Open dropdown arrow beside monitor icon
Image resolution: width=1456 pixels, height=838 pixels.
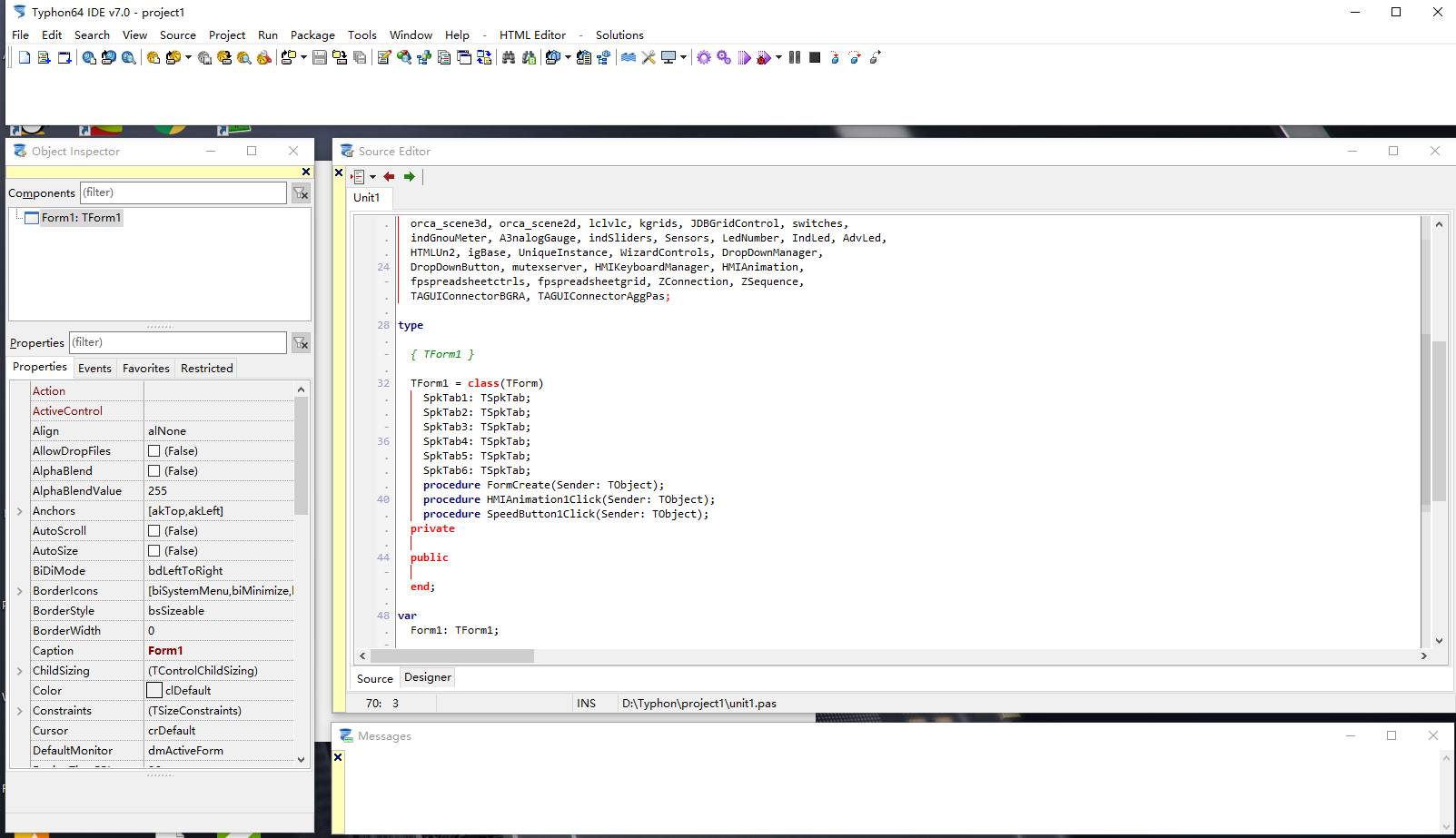click(x=683, y=57)
